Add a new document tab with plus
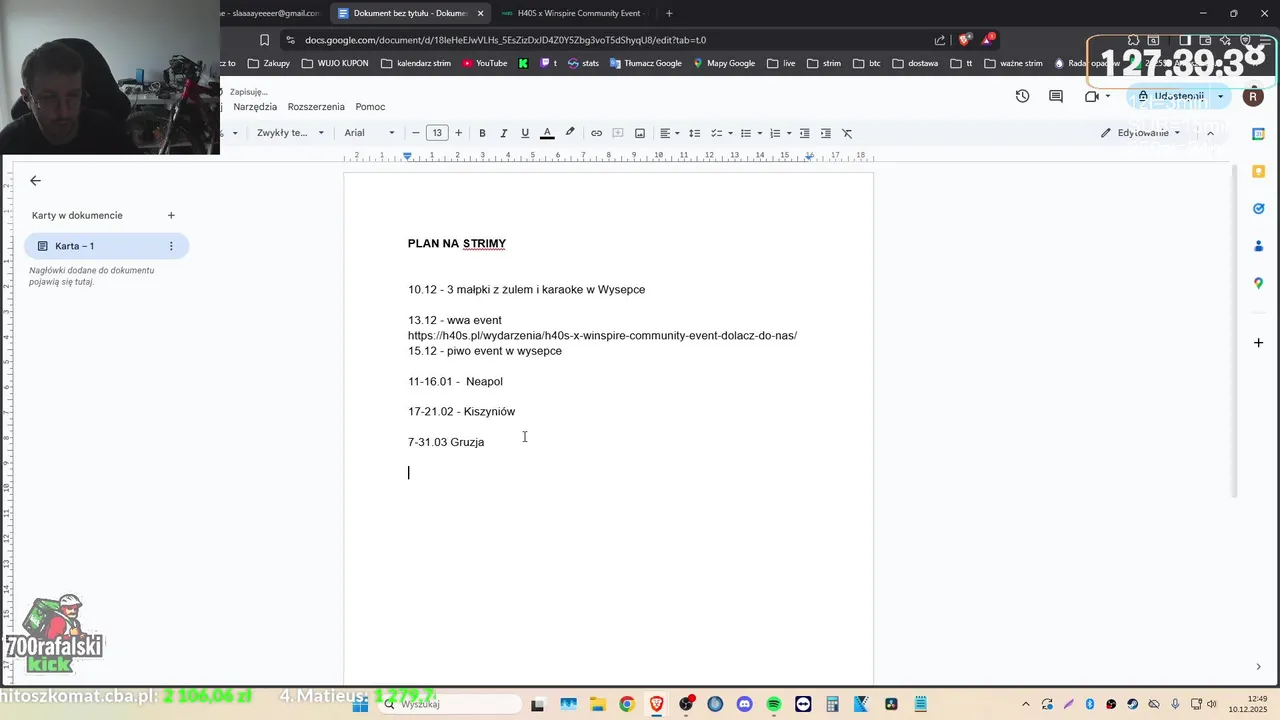Viewport: 1280px width, 720px height. [171, 215]
